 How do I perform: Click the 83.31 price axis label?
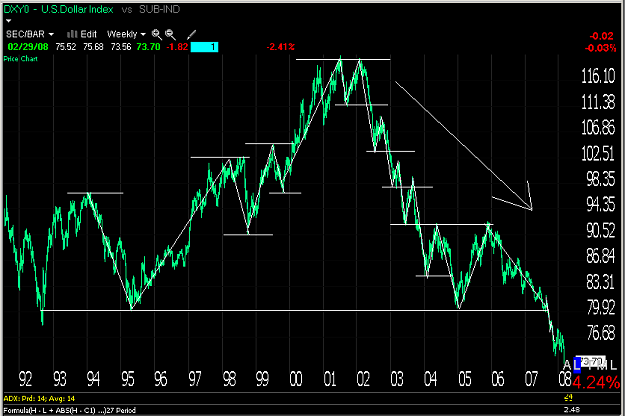601,282
